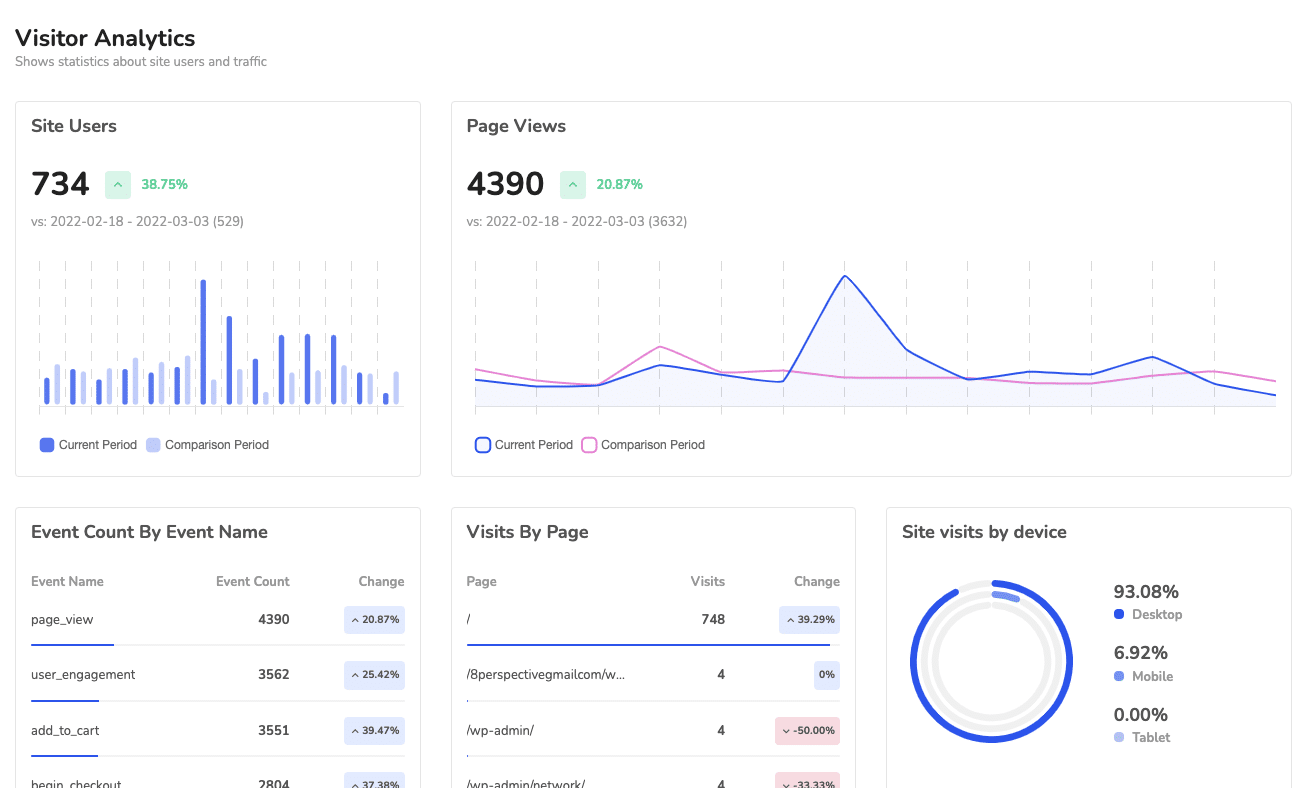The image size is (1312, 788).
Task: Toggle the Current Period swatch in Site Users legend
Action: point(47,445)
